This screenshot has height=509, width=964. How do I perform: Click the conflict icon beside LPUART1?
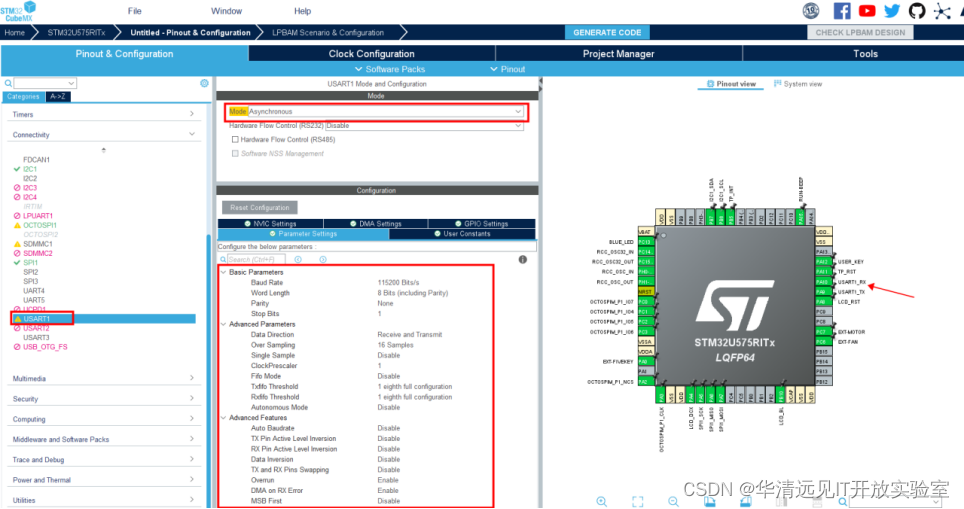pos(17,216)
